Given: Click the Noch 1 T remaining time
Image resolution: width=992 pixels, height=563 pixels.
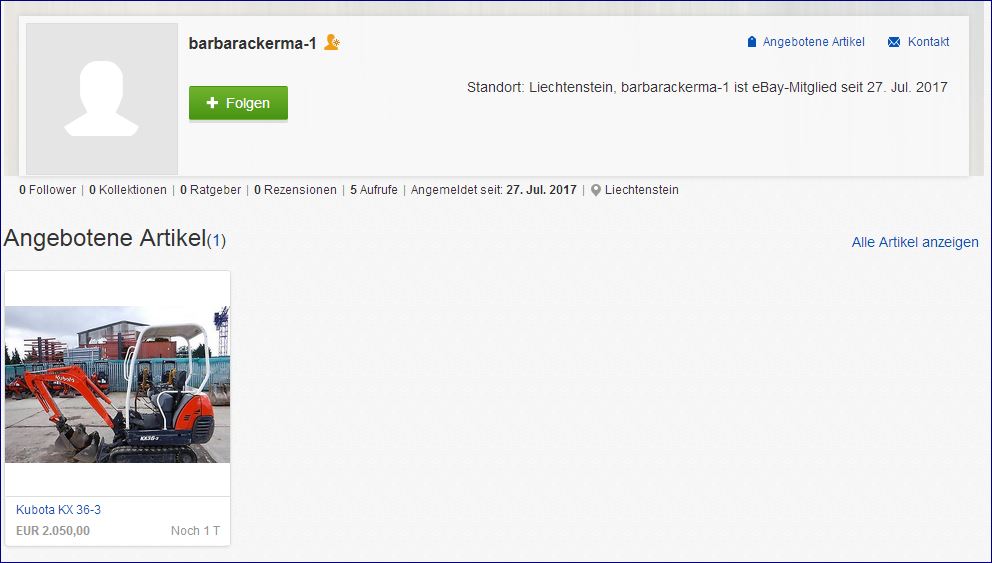Looking at the screenshot, I should tap(195, 531).
